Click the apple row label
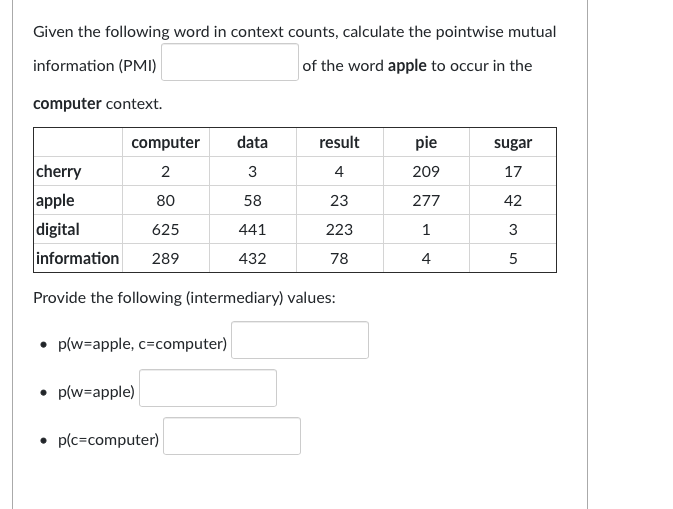 coord(55,200)
